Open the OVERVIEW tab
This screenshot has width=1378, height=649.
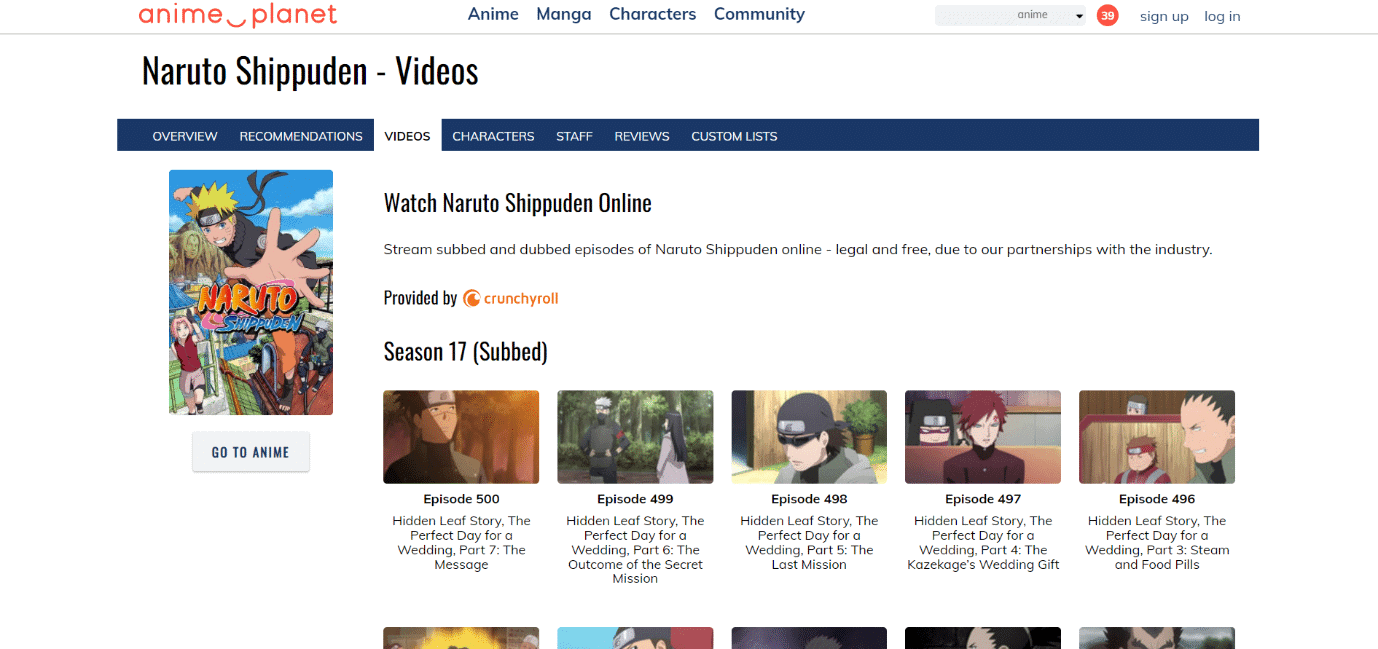[x=185, y=135]
